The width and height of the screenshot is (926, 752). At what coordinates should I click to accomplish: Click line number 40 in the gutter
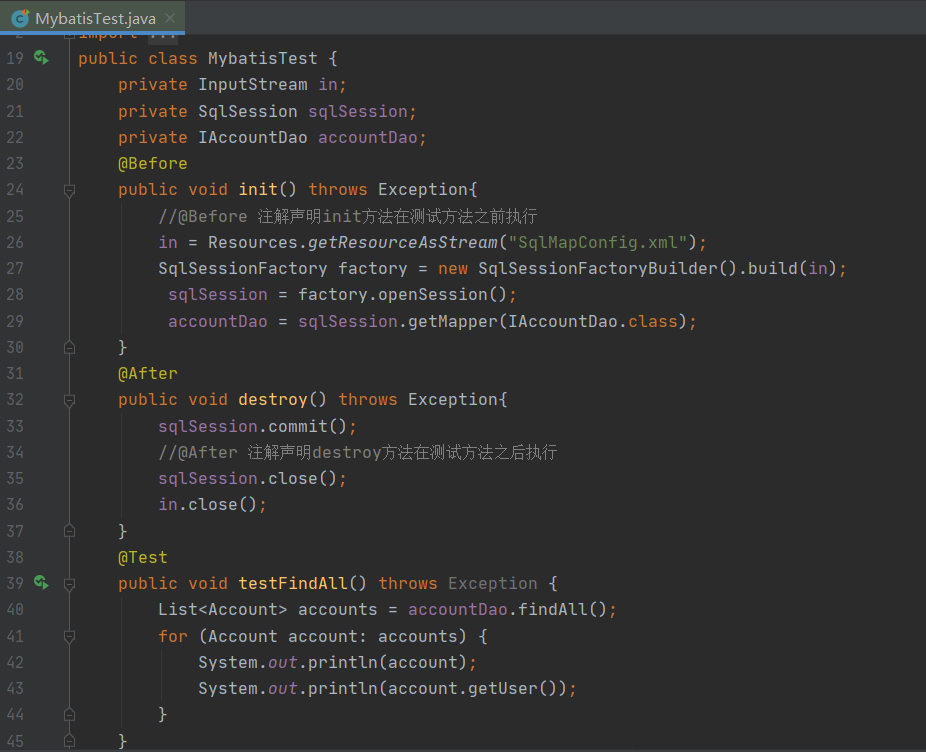click(15, 609)
